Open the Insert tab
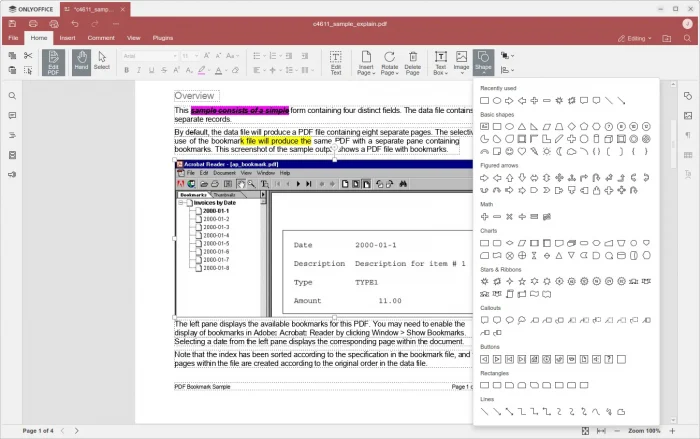The width and height of the screenshot is (700, 439). [67, 38]
